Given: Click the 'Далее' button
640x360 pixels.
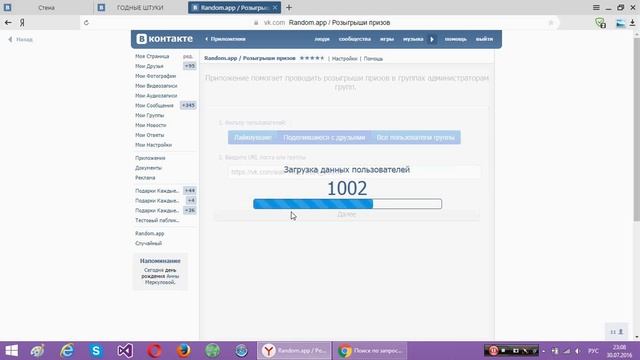Looking at the screenshot, I should coord(347,215).
